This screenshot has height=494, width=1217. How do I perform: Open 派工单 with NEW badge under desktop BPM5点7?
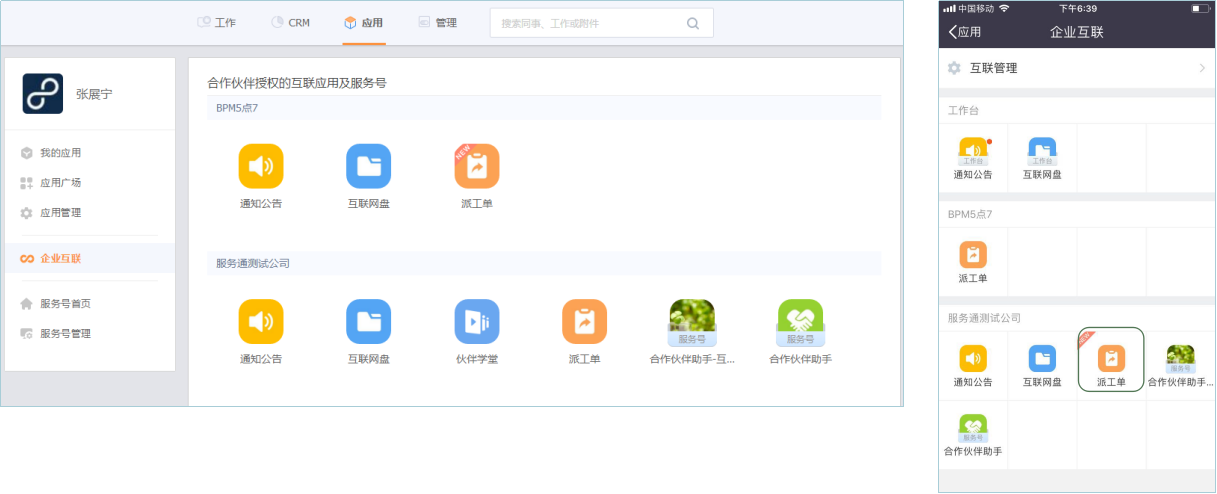pos(477,167)
